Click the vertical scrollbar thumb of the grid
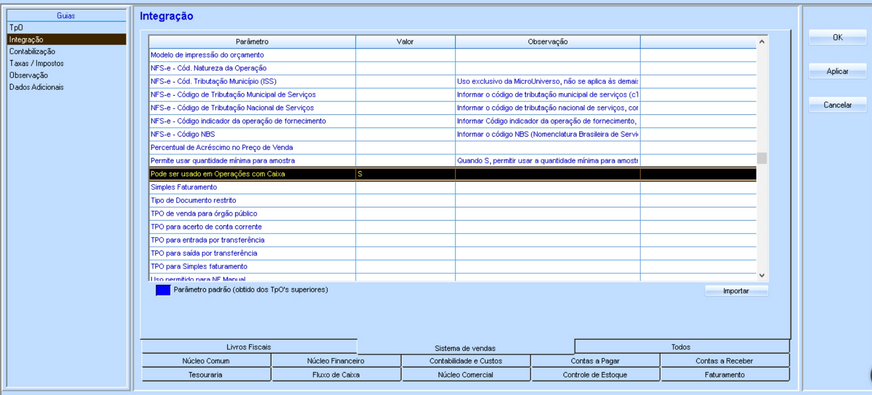 point(762,158)
